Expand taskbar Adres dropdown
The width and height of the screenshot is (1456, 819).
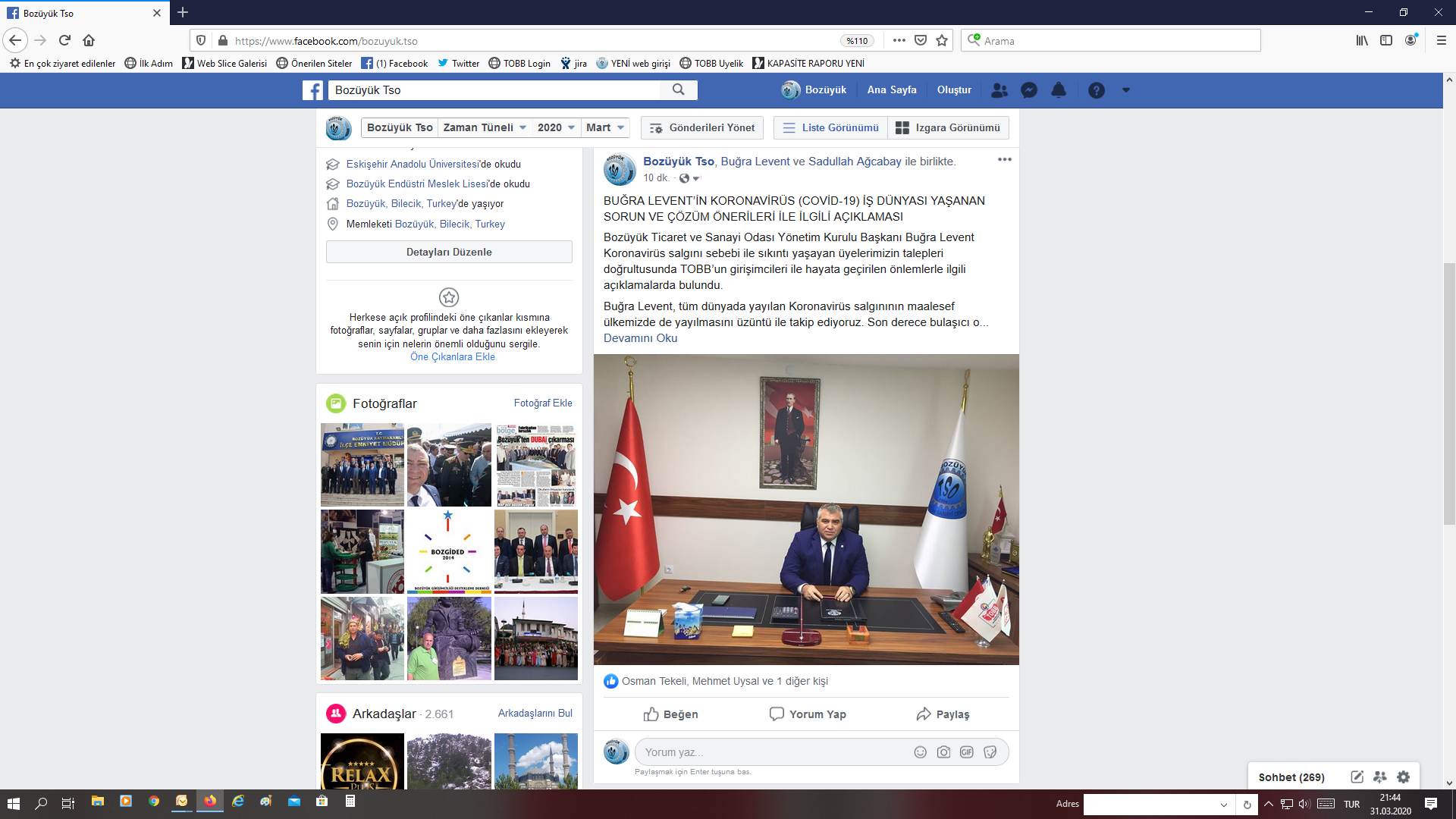coord(1223,805)
